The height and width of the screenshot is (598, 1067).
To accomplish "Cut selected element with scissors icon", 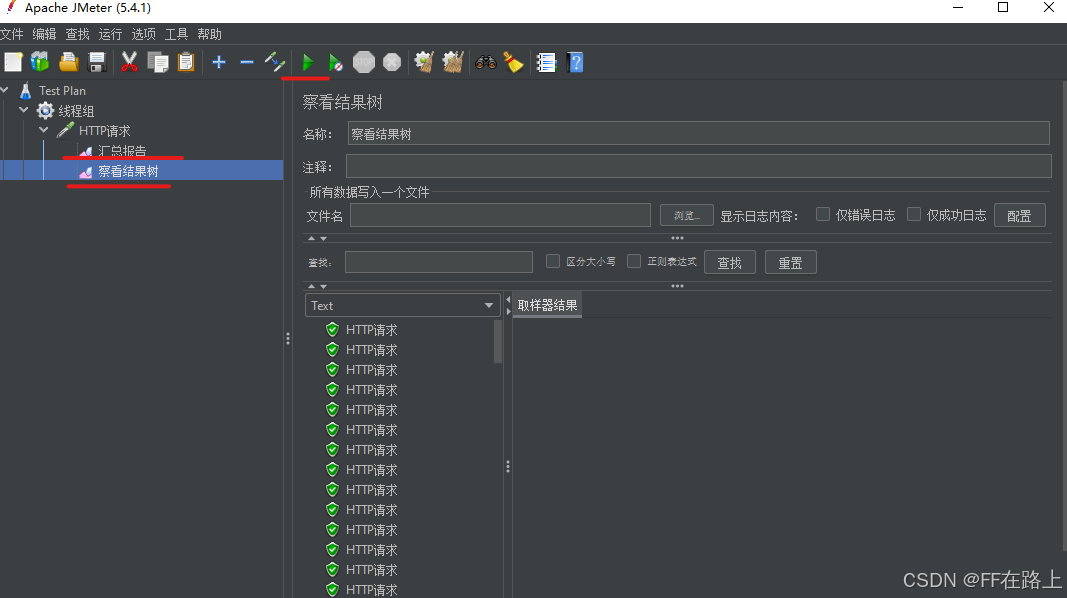I will tap(129, 63).
